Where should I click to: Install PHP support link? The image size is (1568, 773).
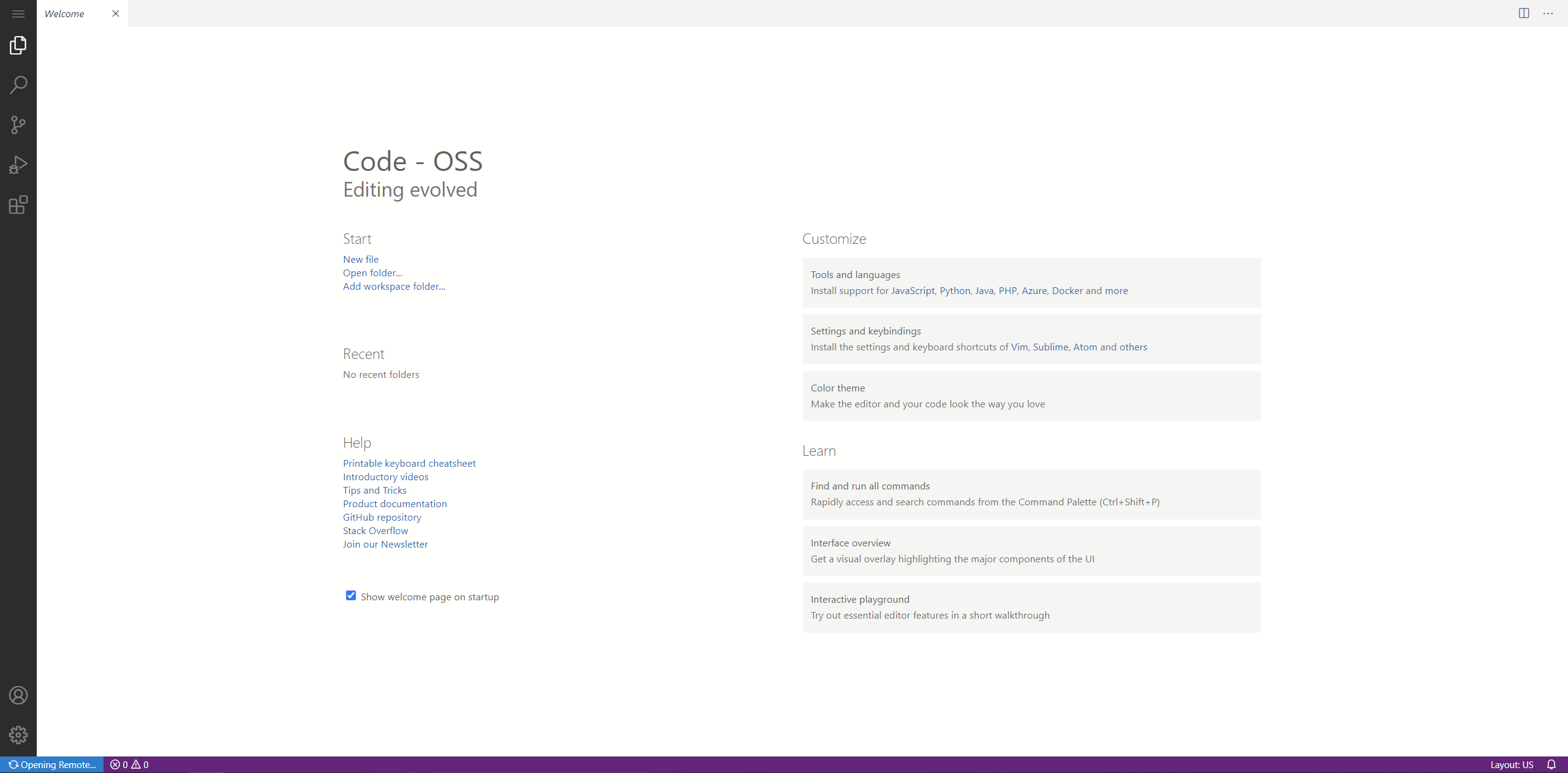coord(1008,290)
